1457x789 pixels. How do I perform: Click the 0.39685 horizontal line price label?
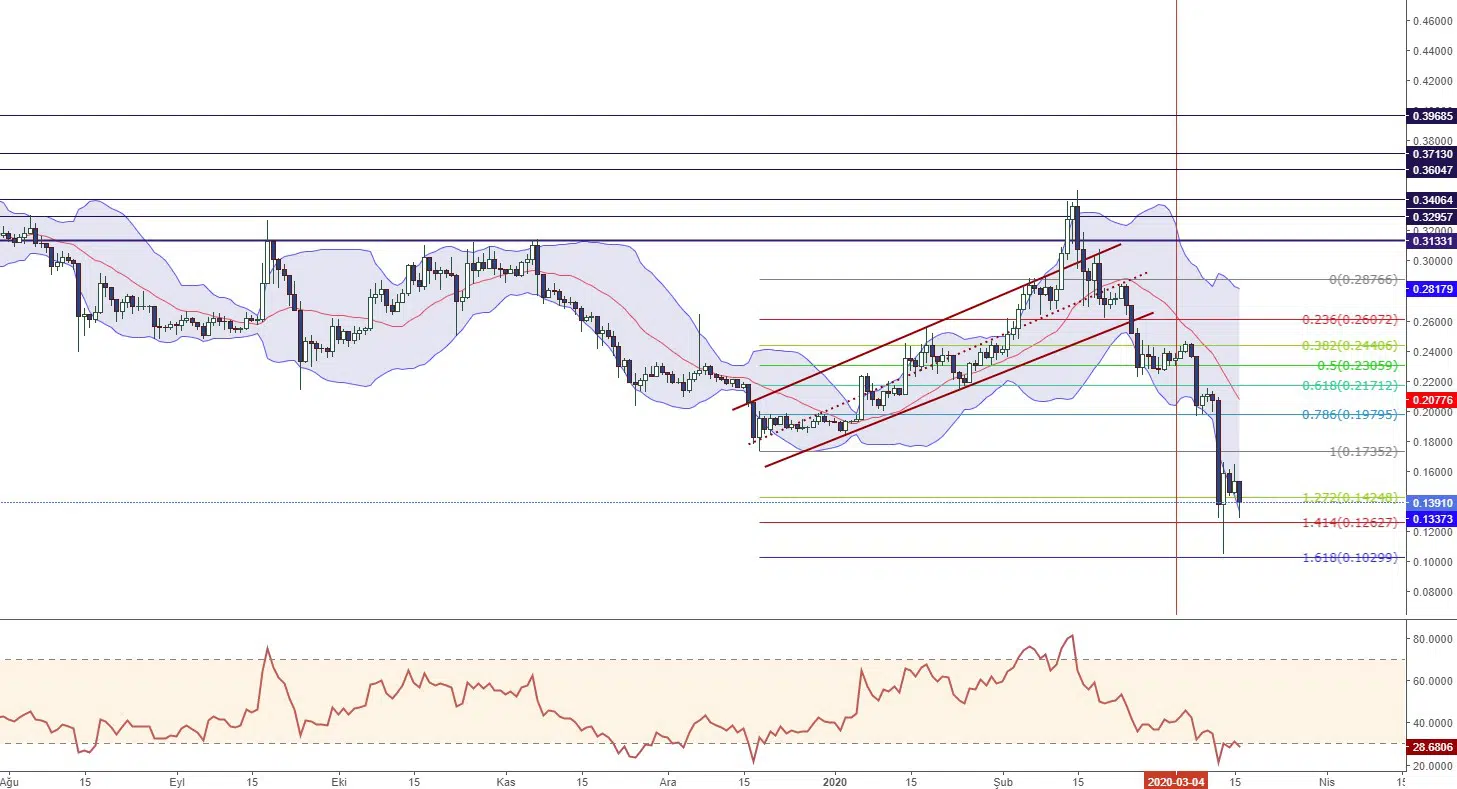click(1430, 116)
